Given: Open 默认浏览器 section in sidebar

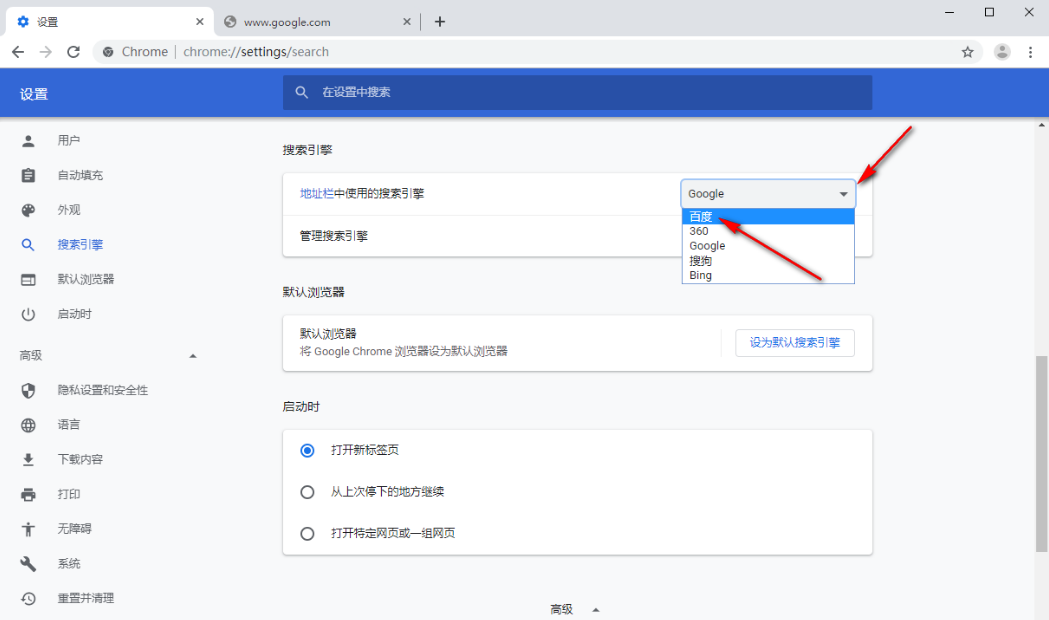Looking at the screenshot, I should (x=86, y=280).
